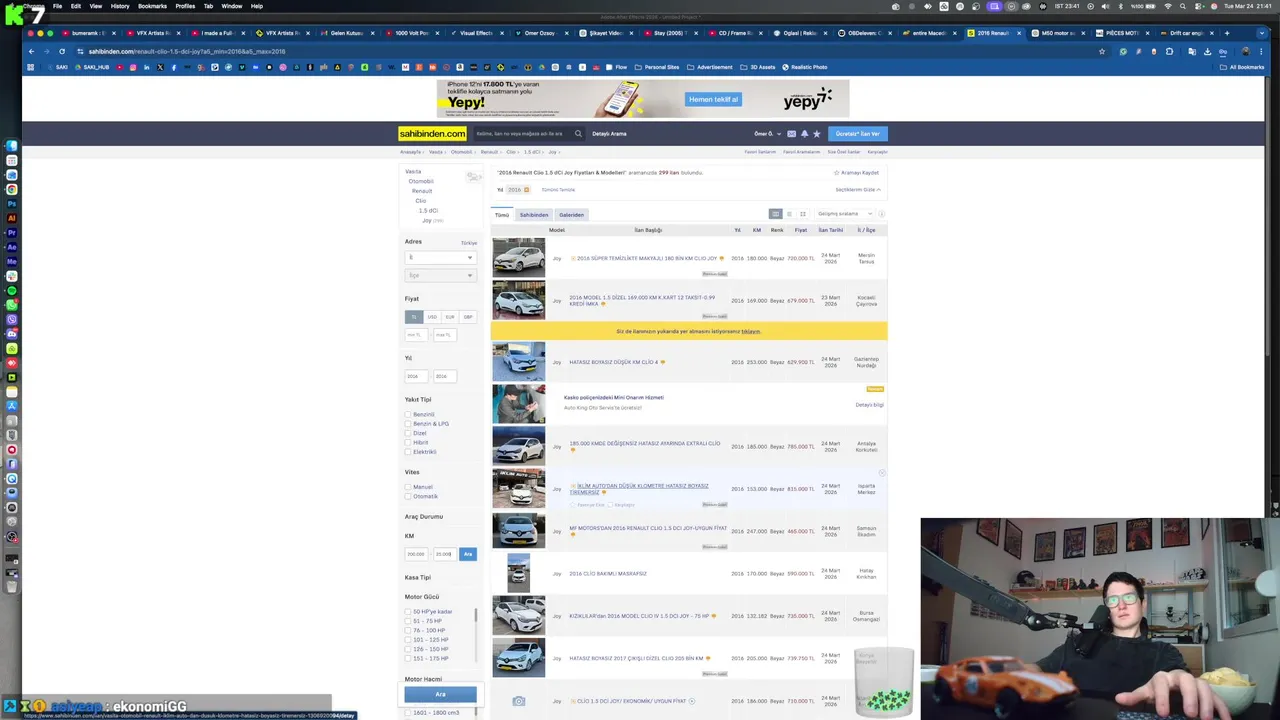Screen dimensions: 1280x720
Task: Sort by the Fiyat column header
Action: click(x=801, y=230)
